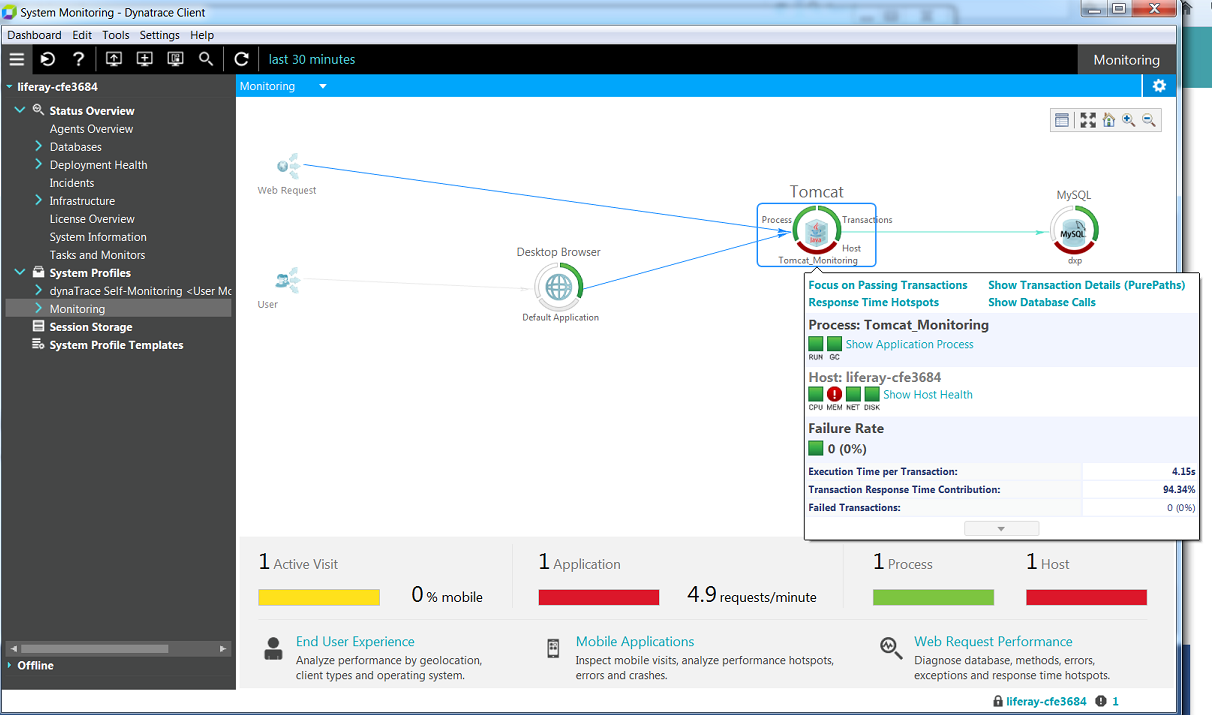The image size is (1212, 715).
Task: Click the green GC process indicator
Action: [x=834, y=344]
